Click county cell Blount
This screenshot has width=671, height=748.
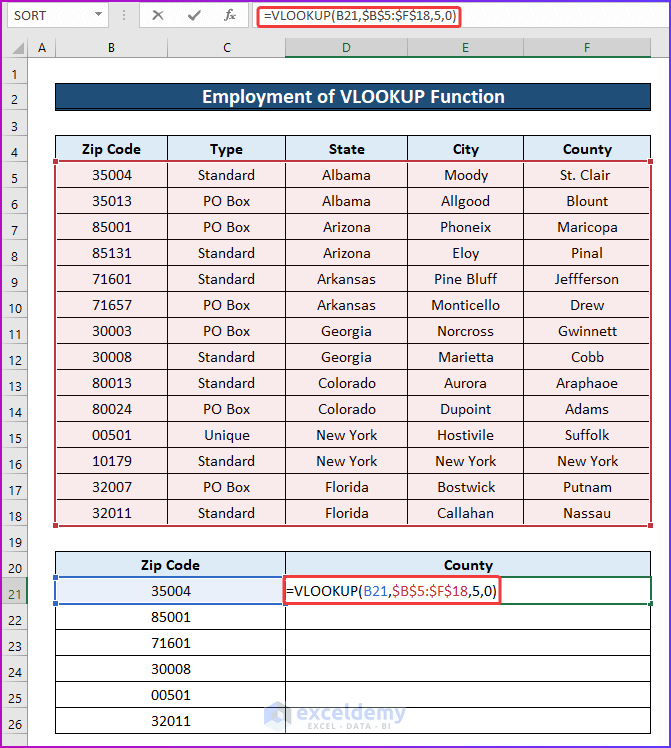(x=587, y=201)
